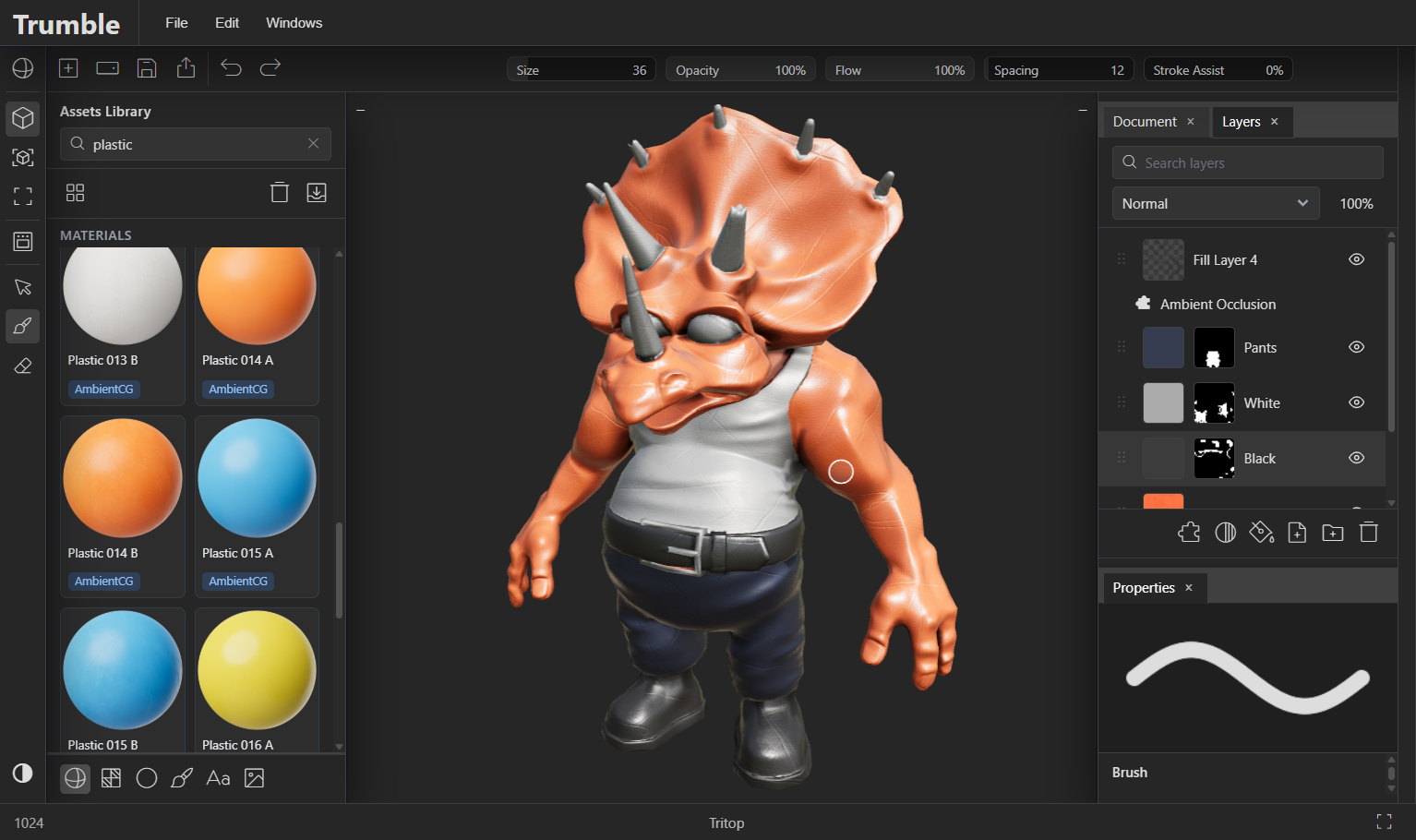
Task: Open the grid layout view in Assets Library
Action: pos(75,193)
